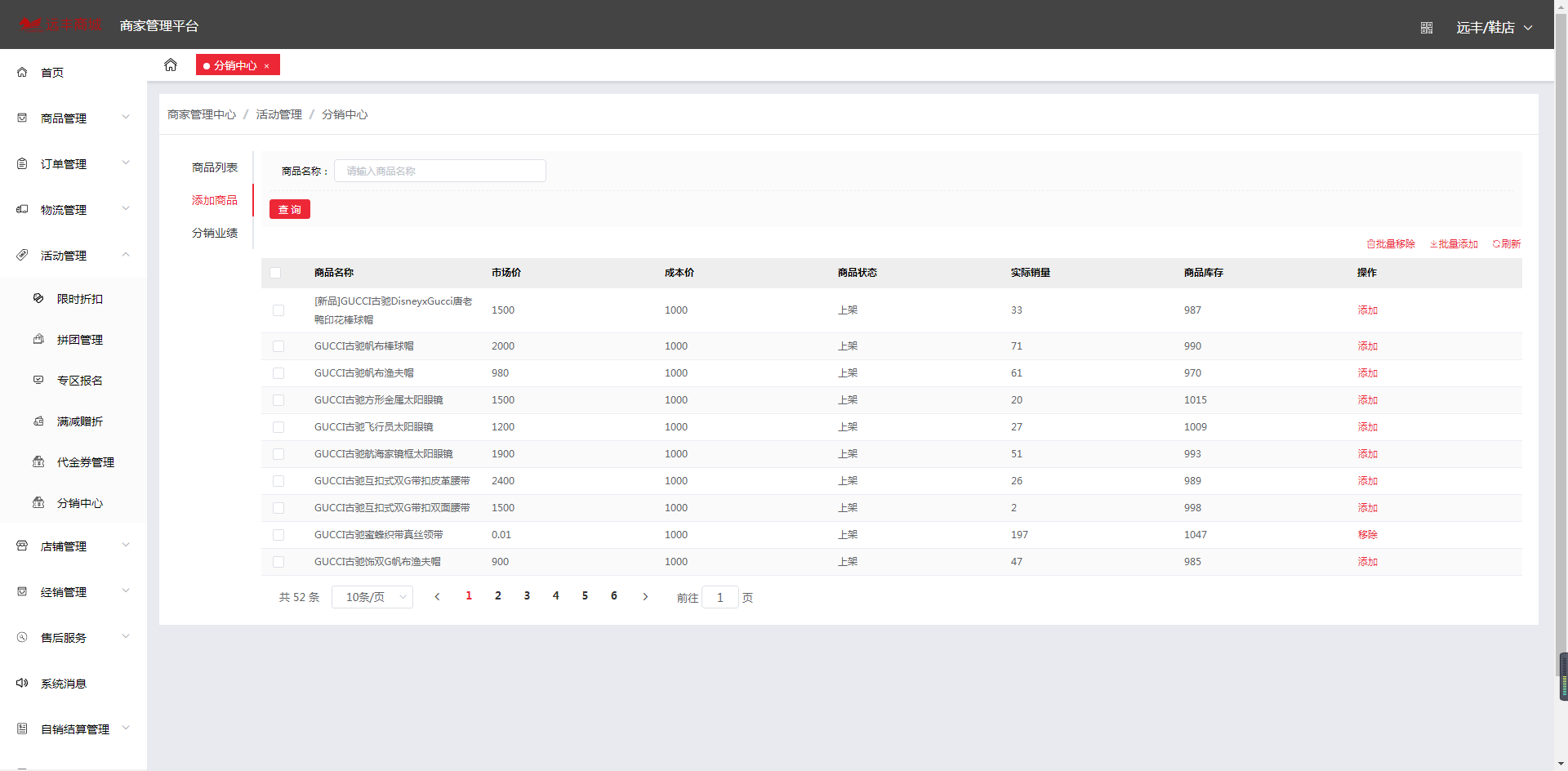Screen dimensions: 1568x771
Task: Expand the 经销管理 menu chevron
Action: [x=126, y=591]
